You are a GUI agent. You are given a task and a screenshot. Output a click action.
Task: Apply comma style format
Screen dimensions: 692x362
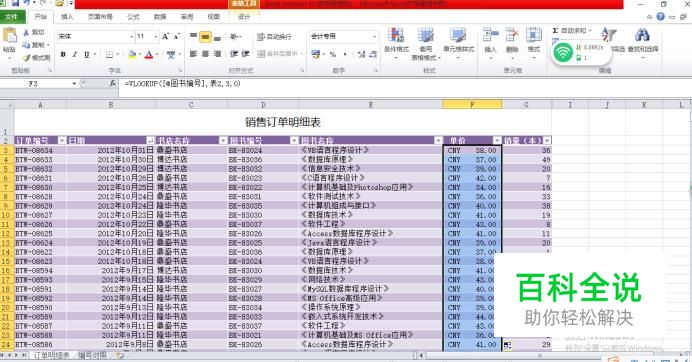(345, 54)
